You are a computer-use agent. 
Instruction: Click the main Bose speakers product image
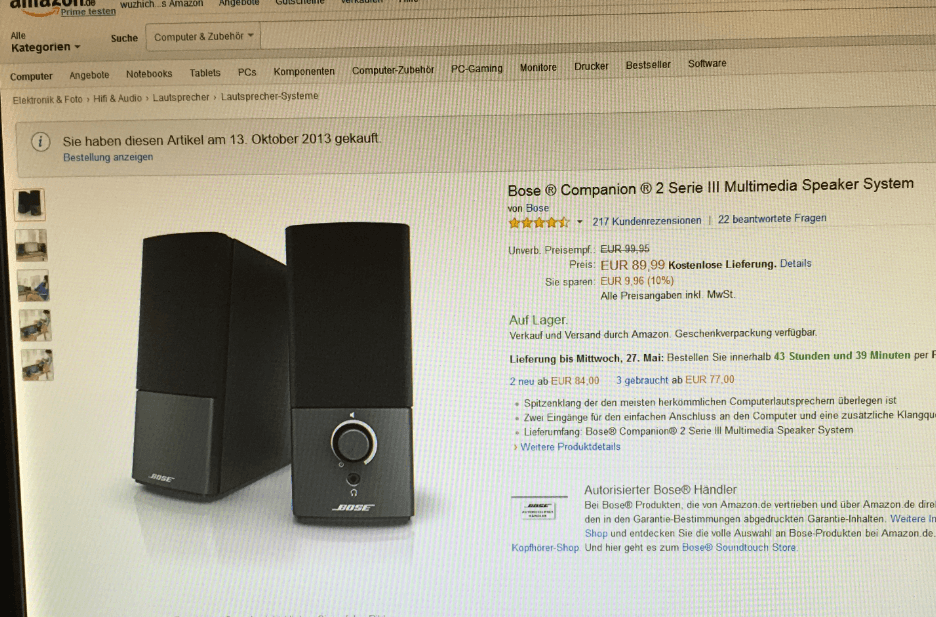tap(273, 374)
